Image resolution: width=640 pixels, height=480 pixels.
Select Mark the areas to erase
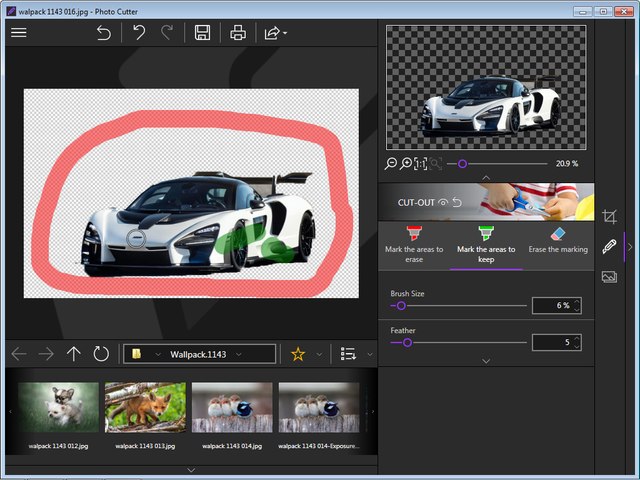coord(414,245)
